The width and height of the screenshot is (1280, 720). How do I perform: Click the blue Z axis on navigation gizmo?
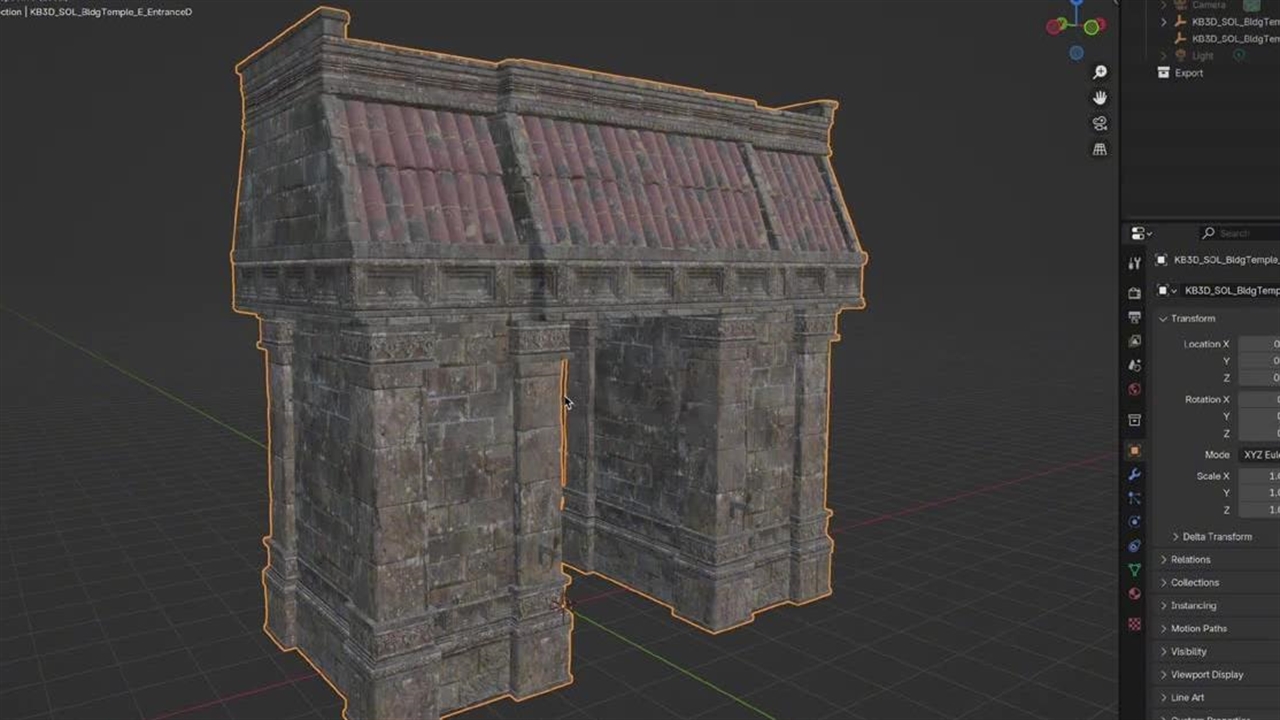pos(1076,4)
